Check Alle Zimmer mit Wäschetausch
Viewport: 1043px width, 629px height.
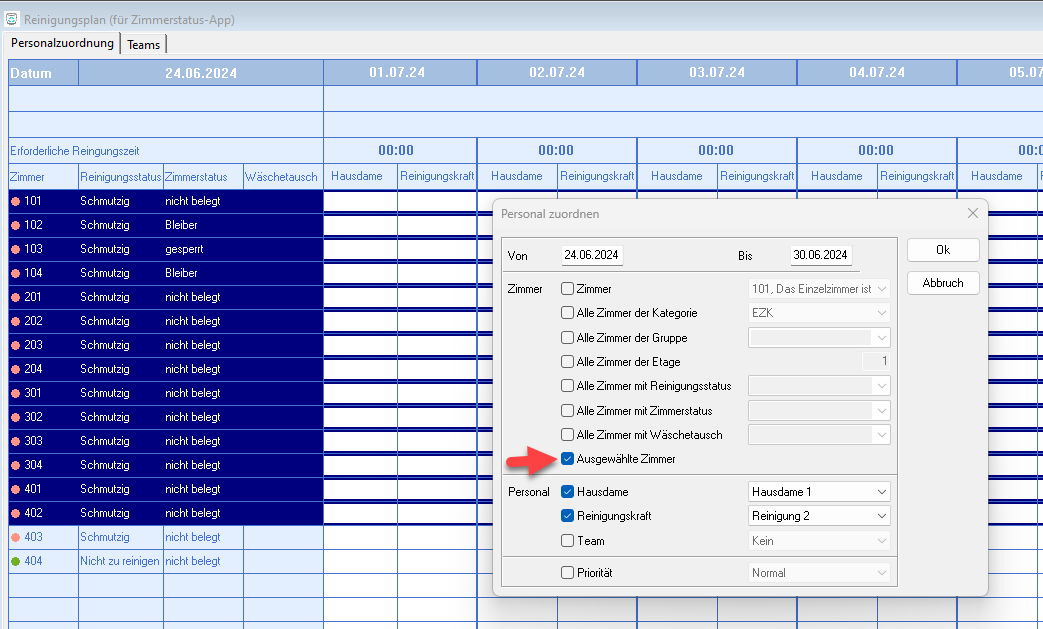[x=567, y=435]
